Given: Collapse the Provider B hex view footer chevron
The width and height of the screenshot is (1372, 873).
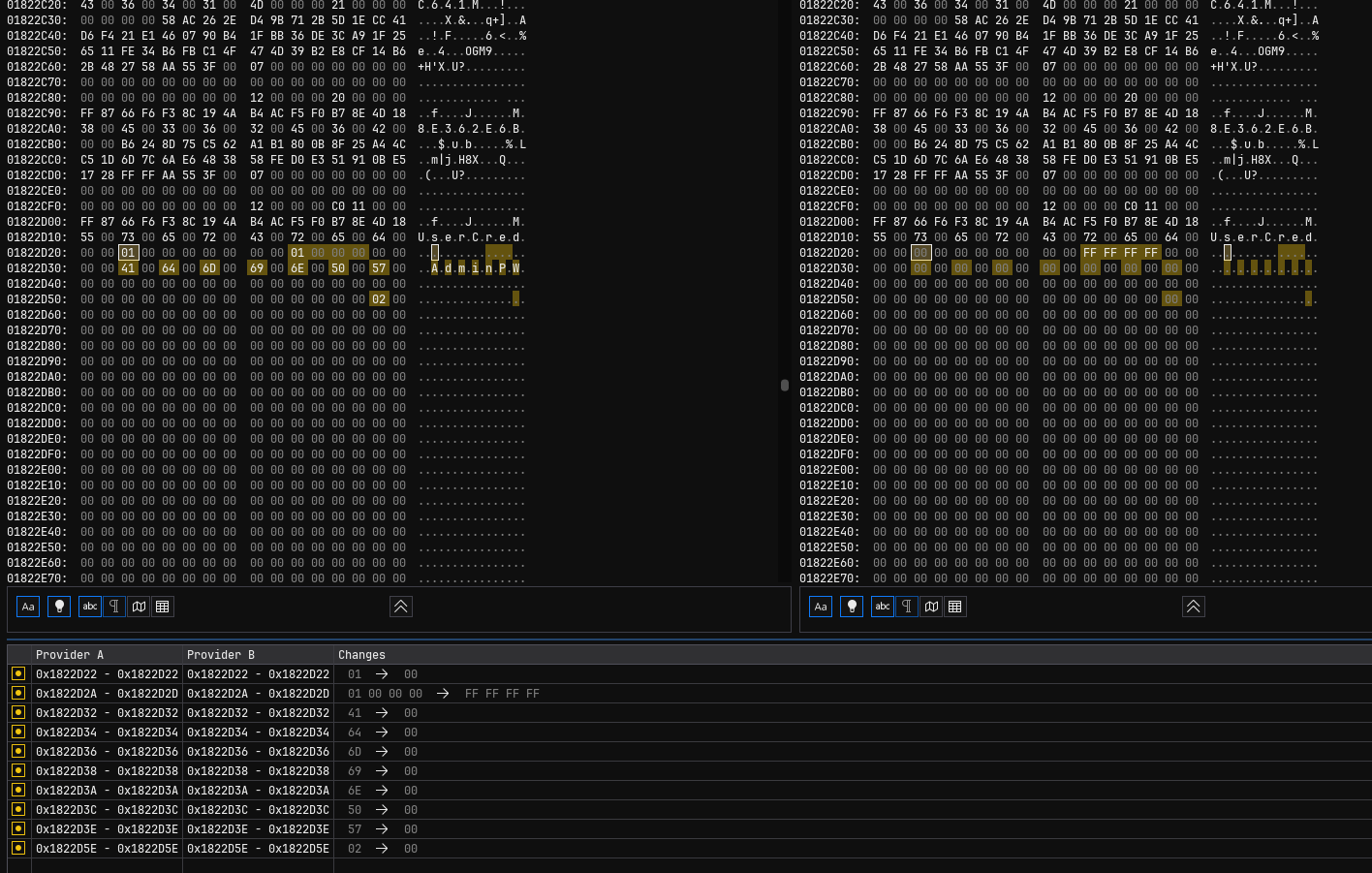Looking at the screenshot, I should tap(1193, 607).
